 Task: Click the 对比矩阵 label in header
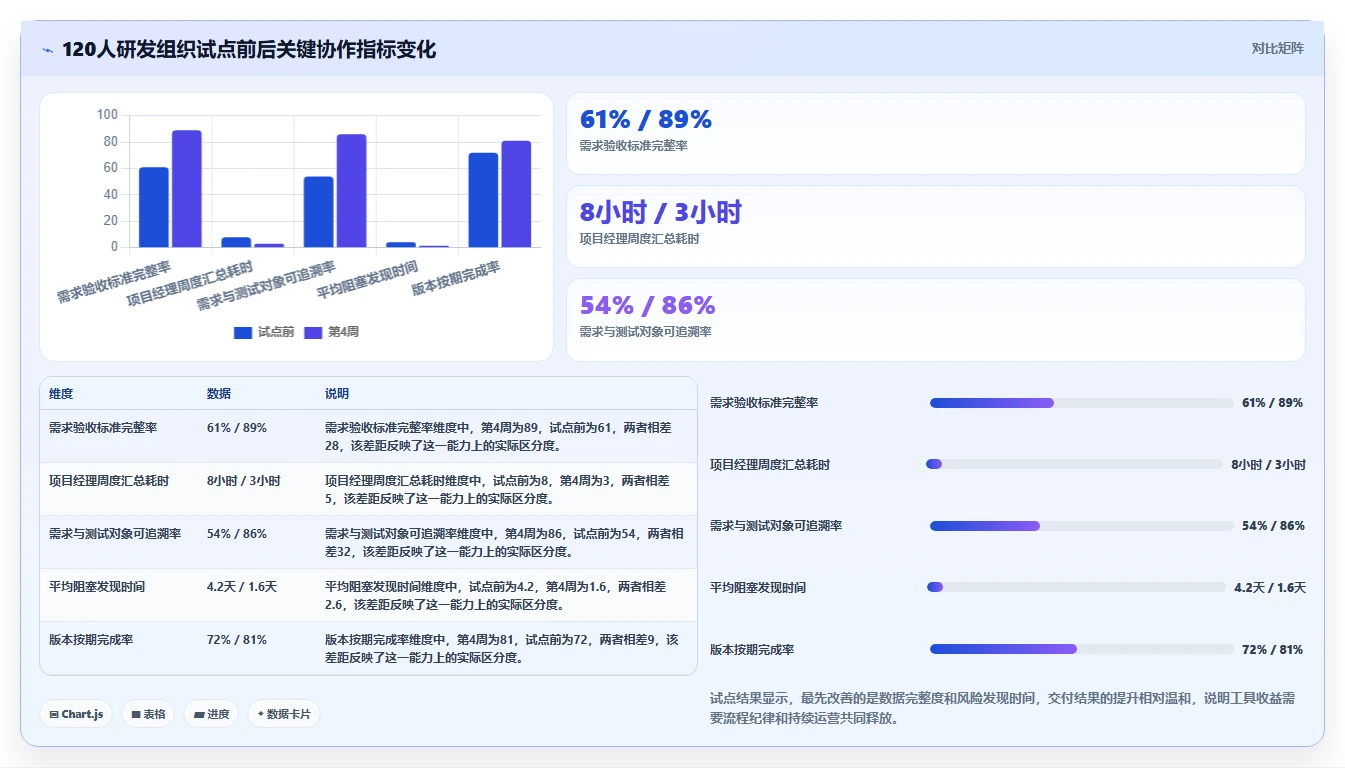(1278, 48)
